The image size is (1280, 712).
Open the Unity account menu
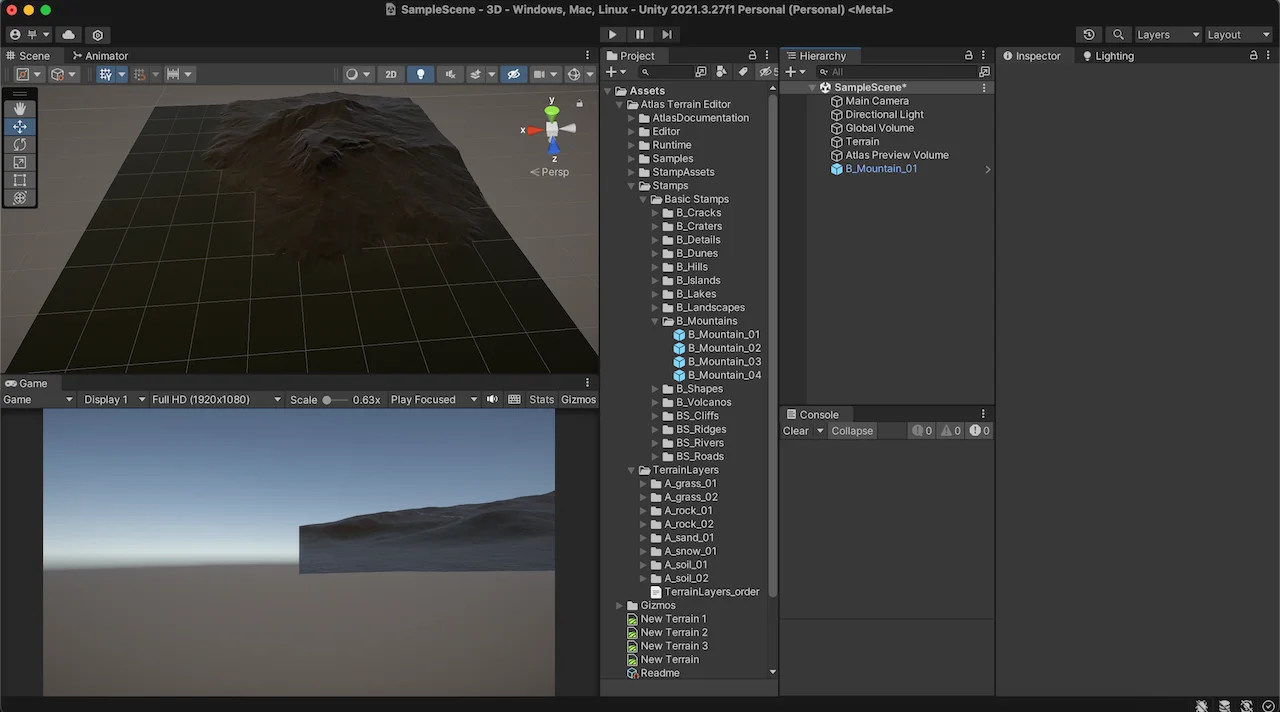coord(27,35)
